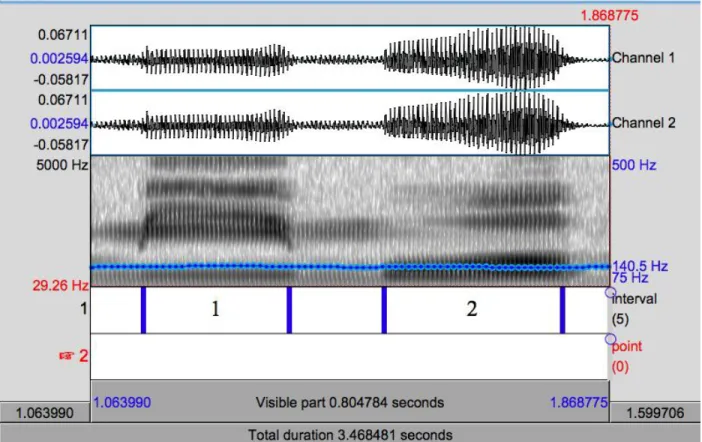702x442 pixels.
Task: Click the empty interval between labels 1 and 2
Action: coord(337,310)
